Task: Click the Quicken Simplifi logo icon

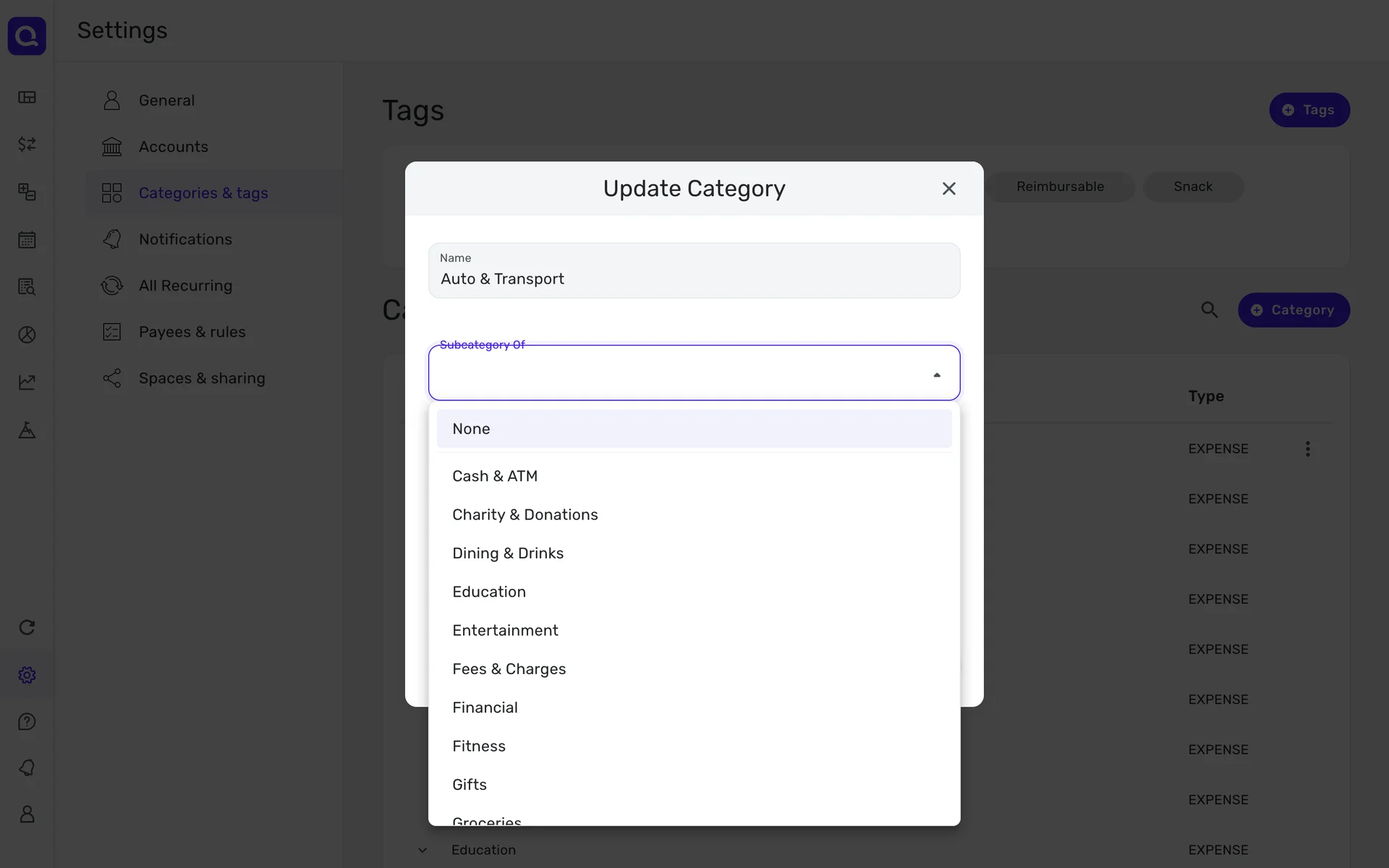Action: tap(27, 35)
